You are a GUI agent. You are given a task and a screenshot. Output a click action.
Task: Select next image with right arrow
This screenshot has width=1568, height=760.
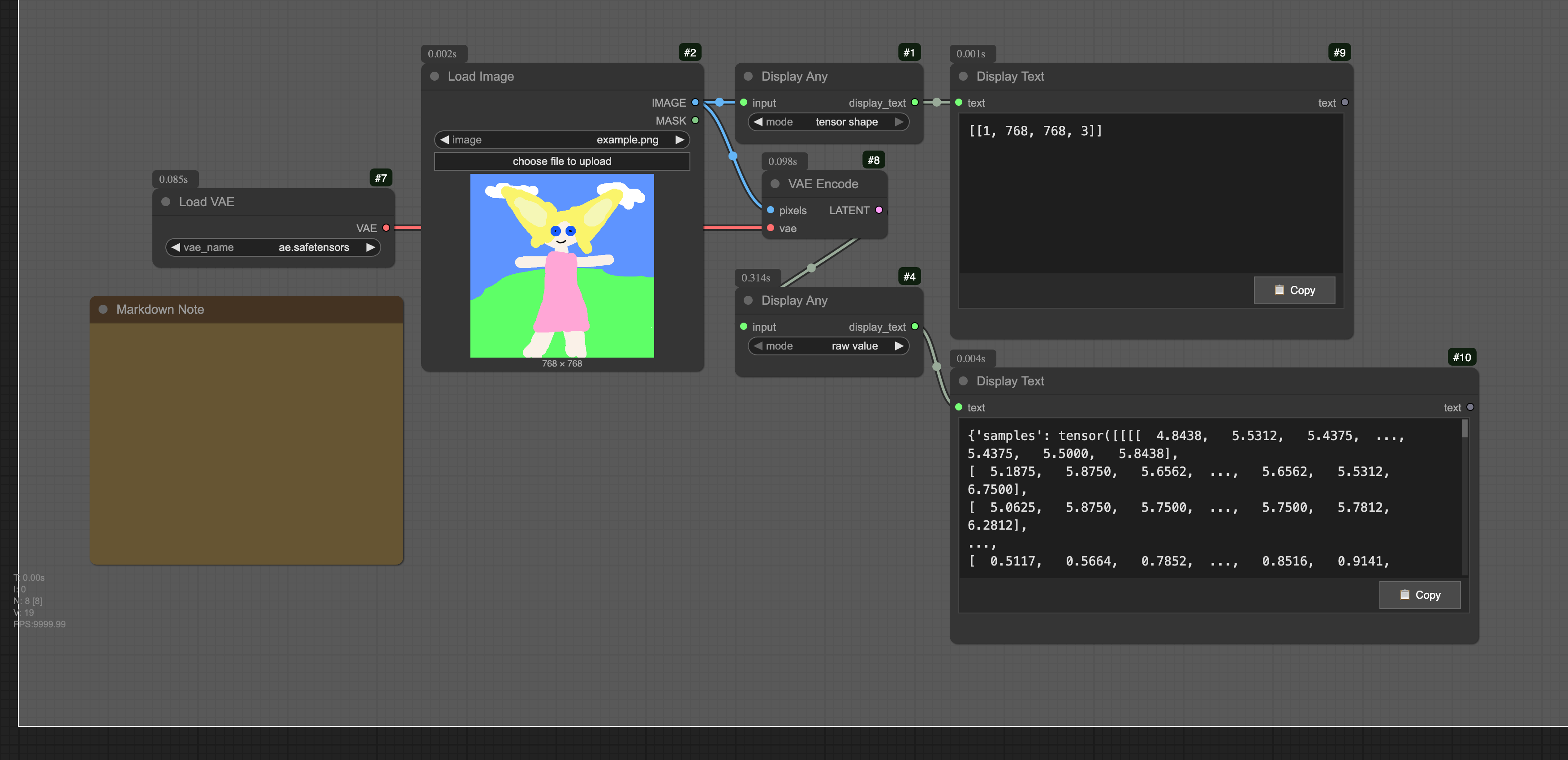[680, 139]
